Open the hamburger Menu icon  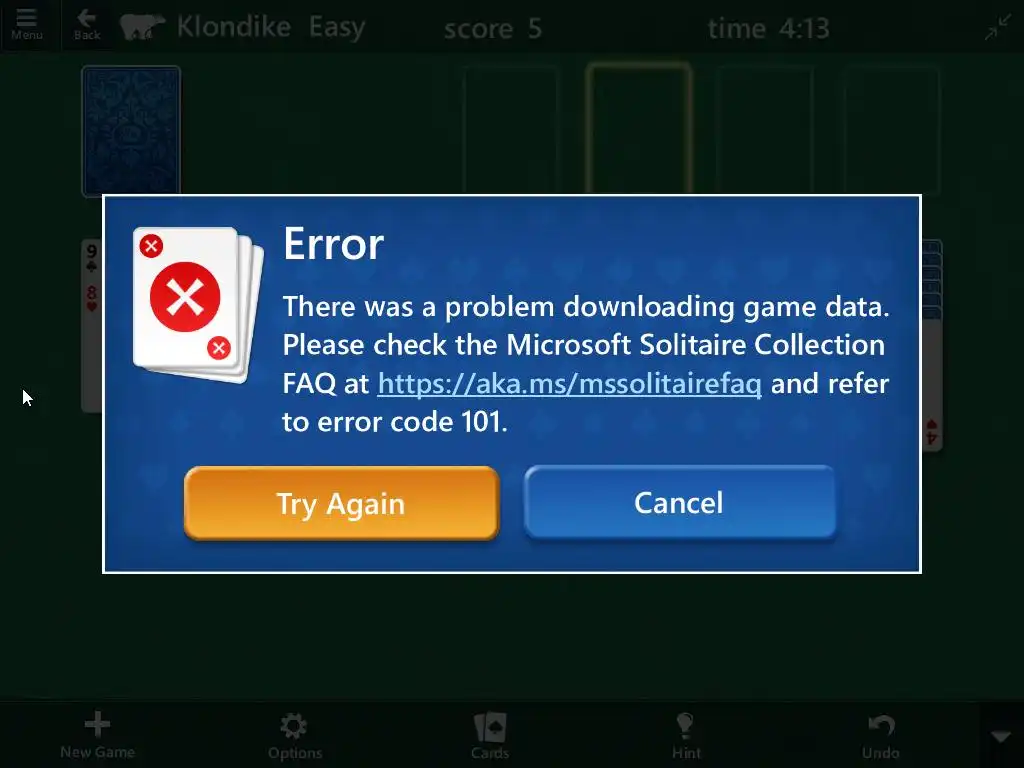(26, 25)
